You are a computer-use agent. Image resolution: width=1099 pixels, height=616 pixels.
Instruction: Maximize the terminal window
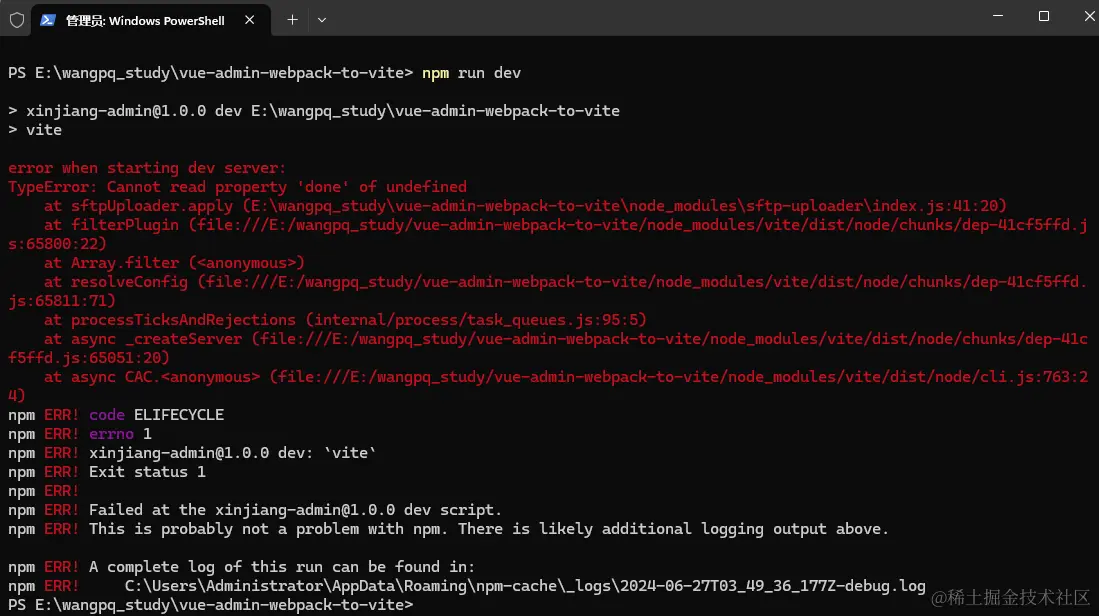[x=1044, y=16]
